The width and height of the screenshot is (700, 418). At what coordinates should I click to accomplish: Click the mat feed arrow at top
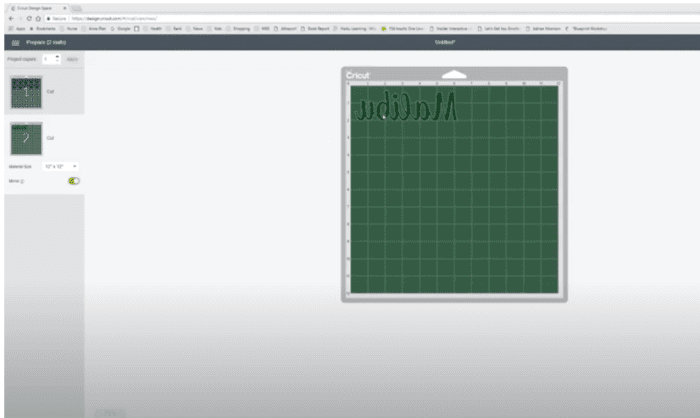click(454, 75)
